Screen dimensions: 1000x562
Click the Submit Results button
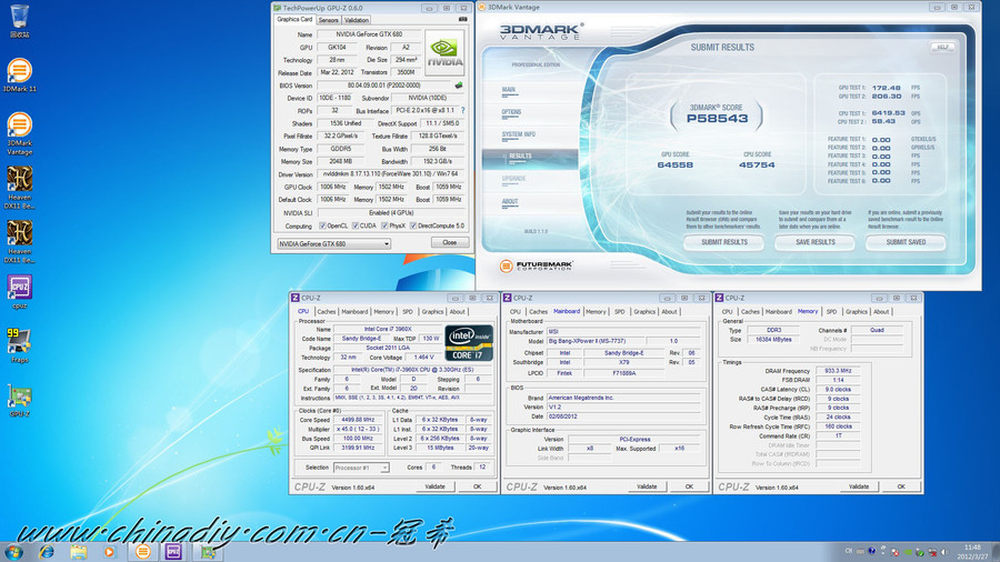(724, 242)
